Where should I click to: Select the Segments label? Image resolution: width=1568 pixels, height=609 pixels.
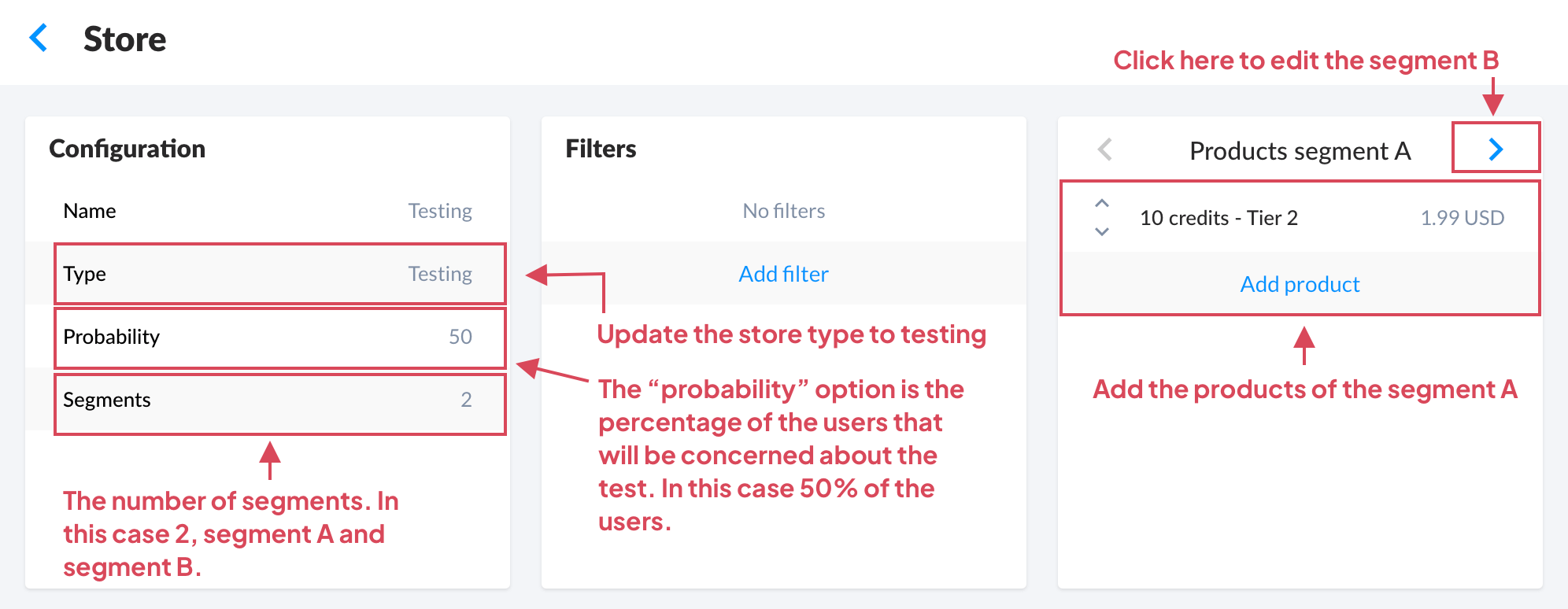(106, 400)
